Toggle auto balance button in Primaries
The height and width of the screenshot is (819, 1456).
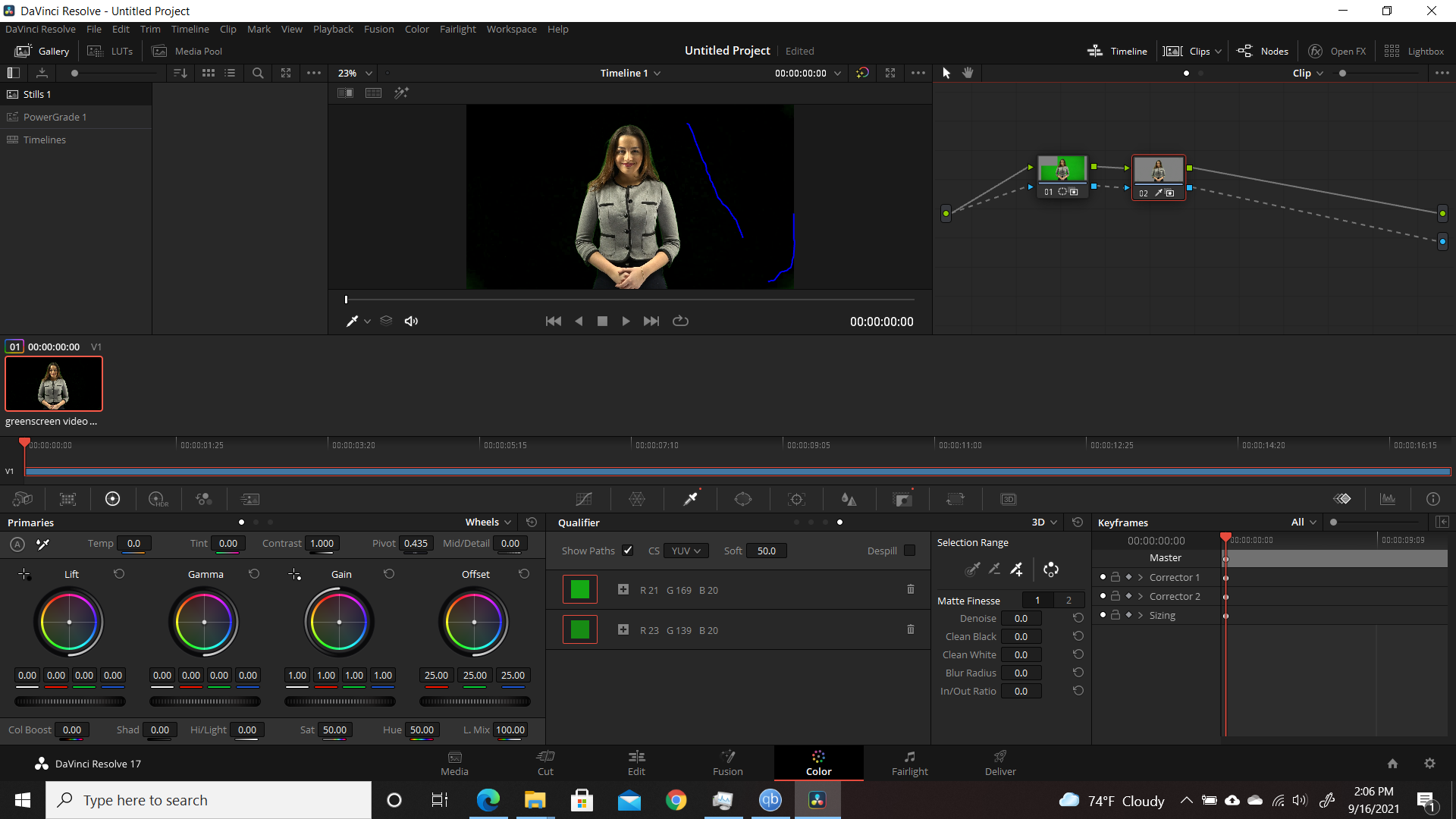17,544
